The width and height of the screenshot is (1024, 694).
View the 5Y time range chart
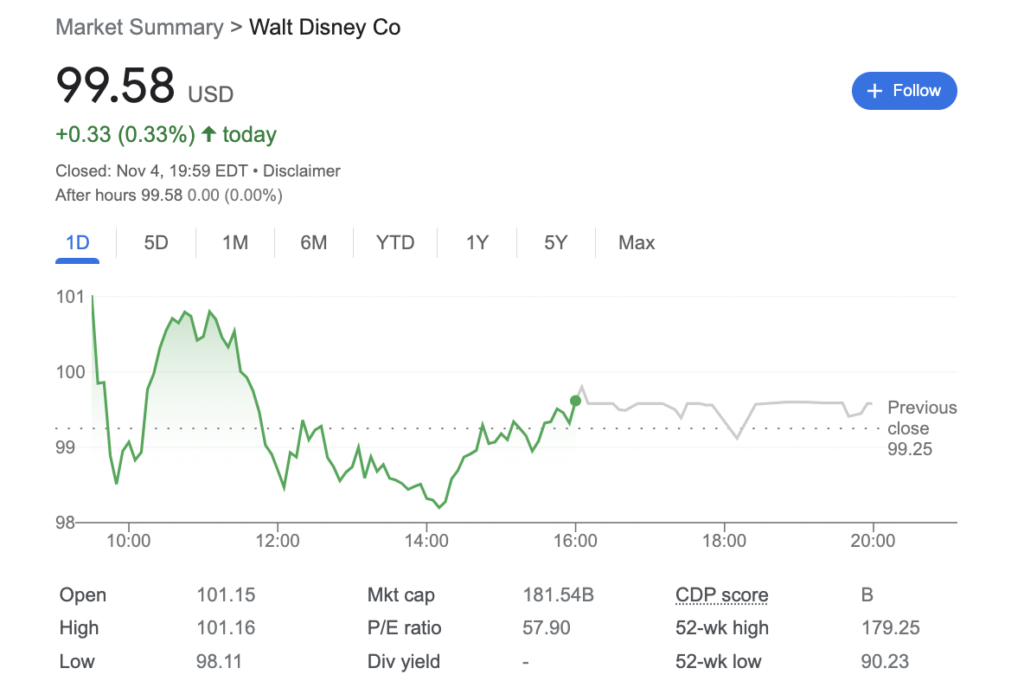tap(556, 243)
